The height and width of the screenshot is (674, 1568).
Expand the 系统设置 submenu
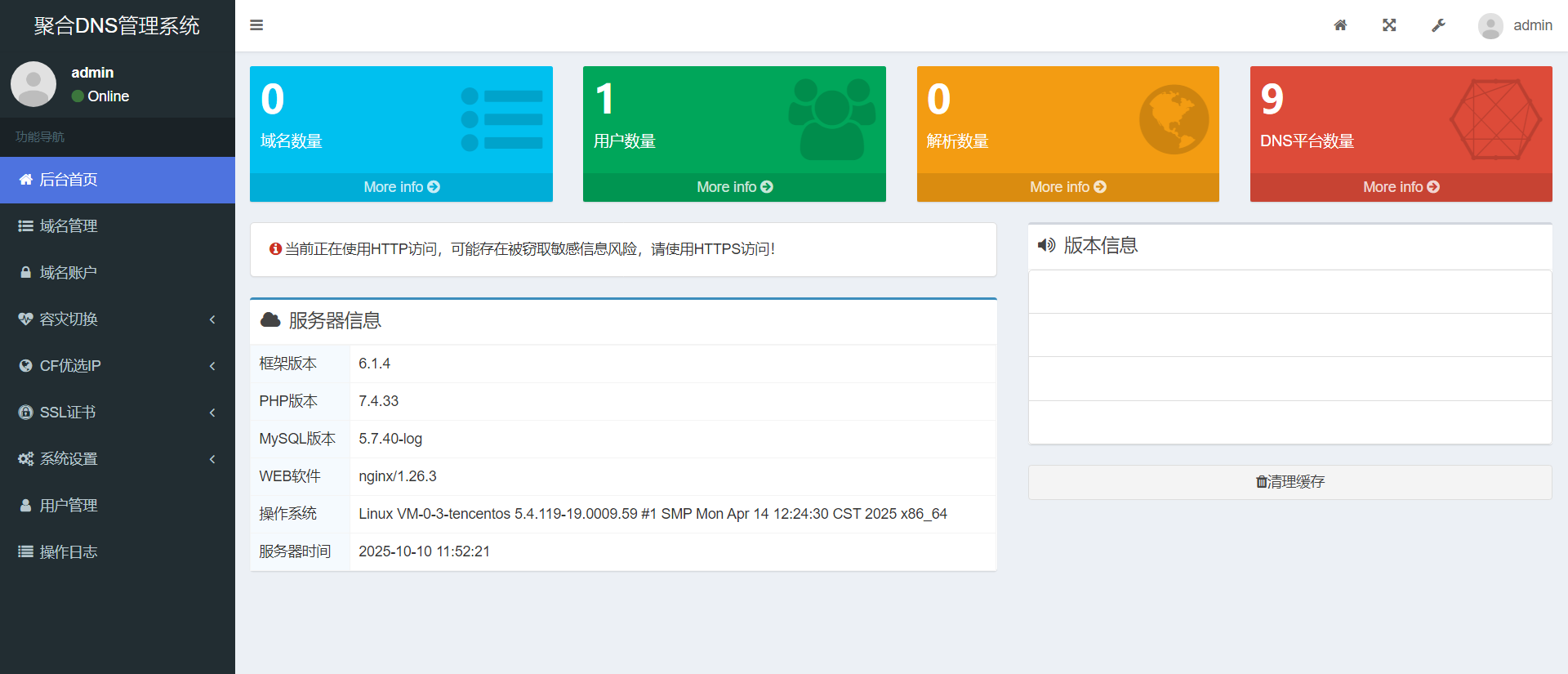pos(118,459)
